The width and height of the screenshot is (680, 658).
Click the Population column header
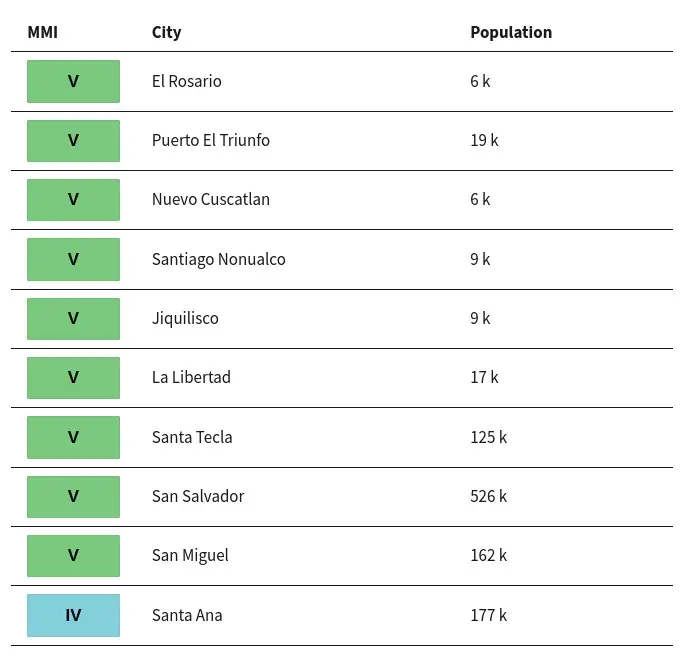click(511, 33)
